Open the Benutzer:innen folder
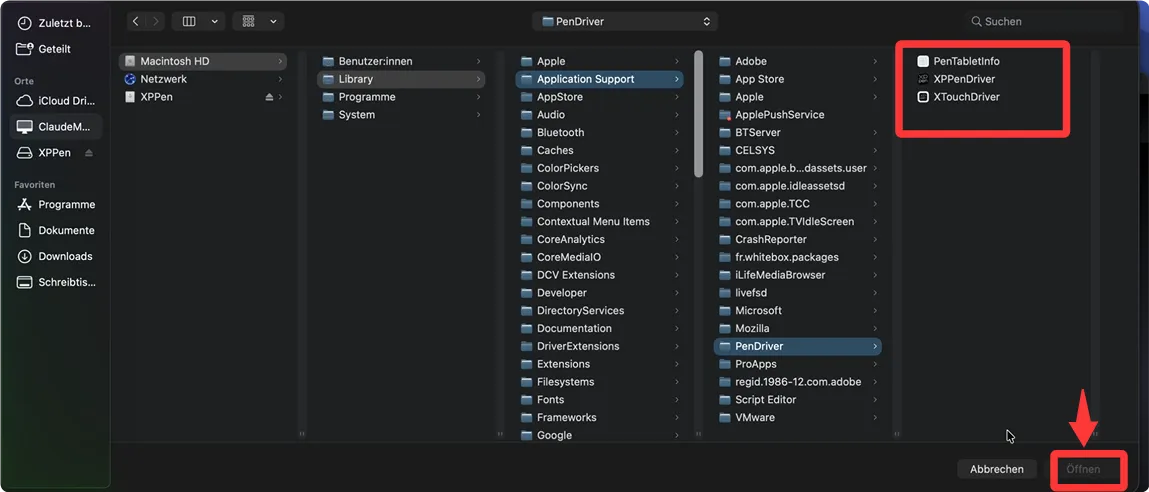 pos(401,61)
